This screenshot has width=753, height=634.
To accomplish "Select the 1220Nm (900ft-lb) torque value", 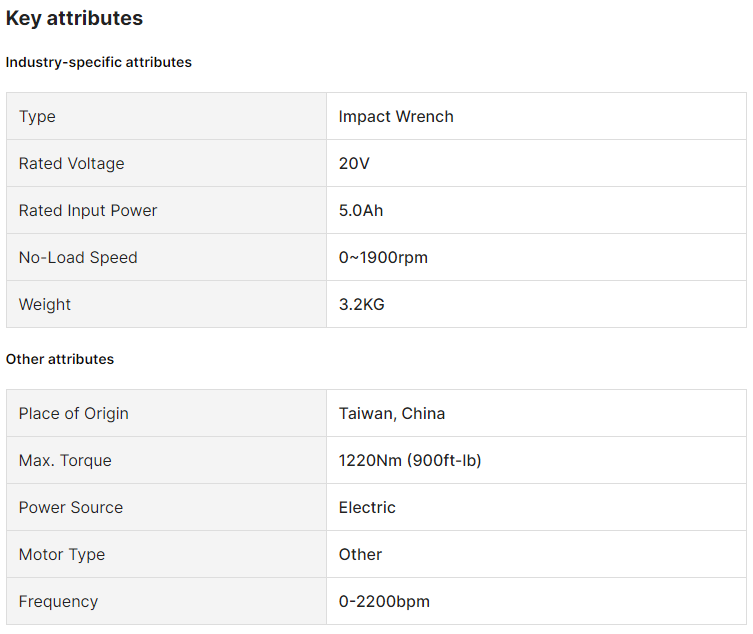I will 410,460.
